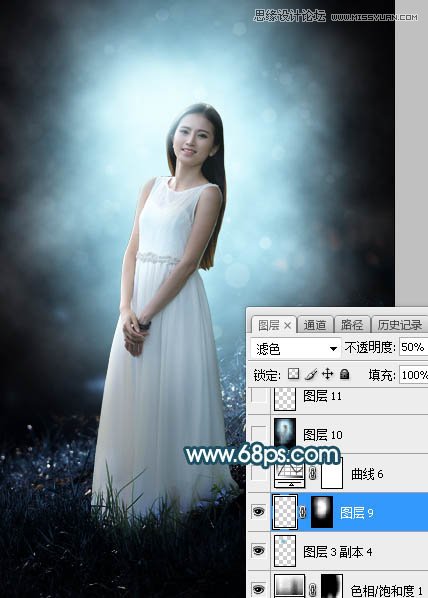Click mask link icon on 曲线 6
Image resolution: width=428 pixels, height=598 pixels.
313,474
